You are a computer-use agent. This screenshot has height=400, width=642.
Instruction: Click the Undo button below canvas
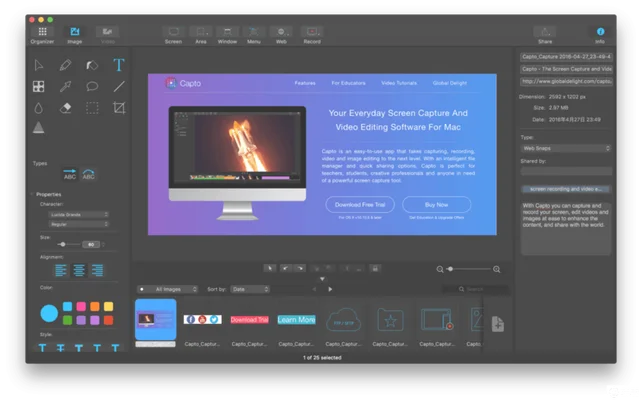285,268
